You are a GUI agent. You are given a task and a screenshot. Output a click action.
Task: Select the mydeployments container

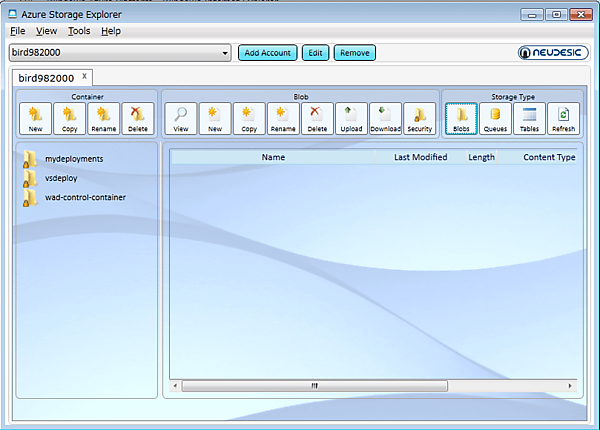(74, 159)
